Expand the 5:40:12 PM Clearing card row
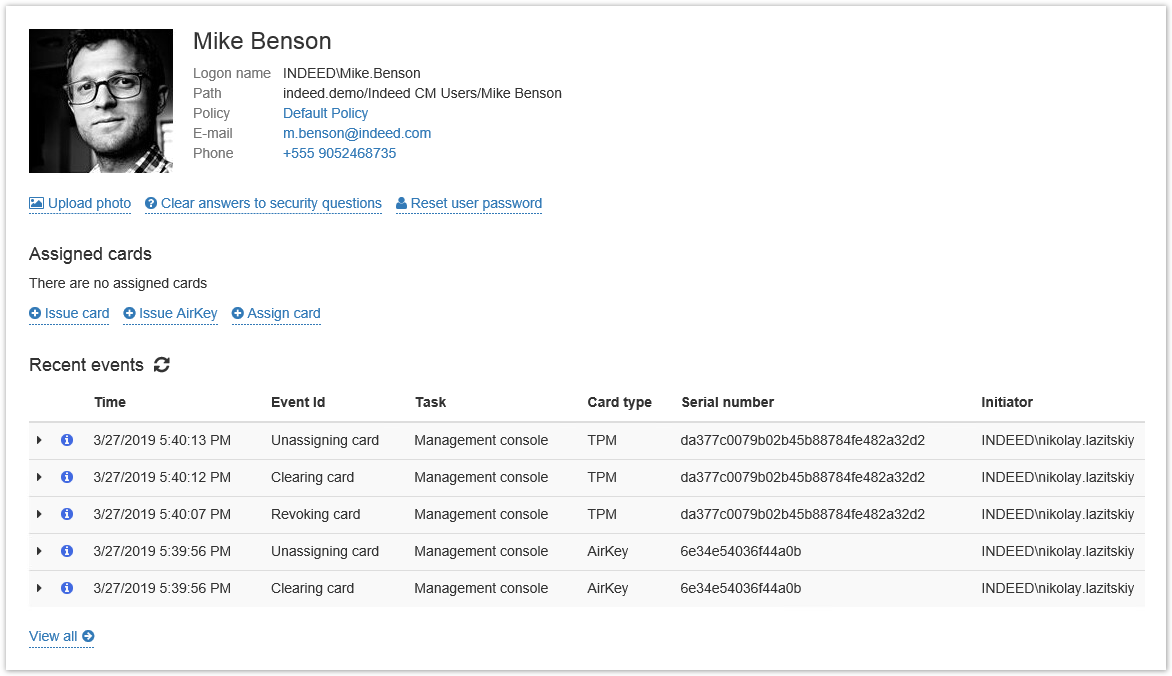Image resolution: width=1172 pixels, height=676 pixels. 39,477
